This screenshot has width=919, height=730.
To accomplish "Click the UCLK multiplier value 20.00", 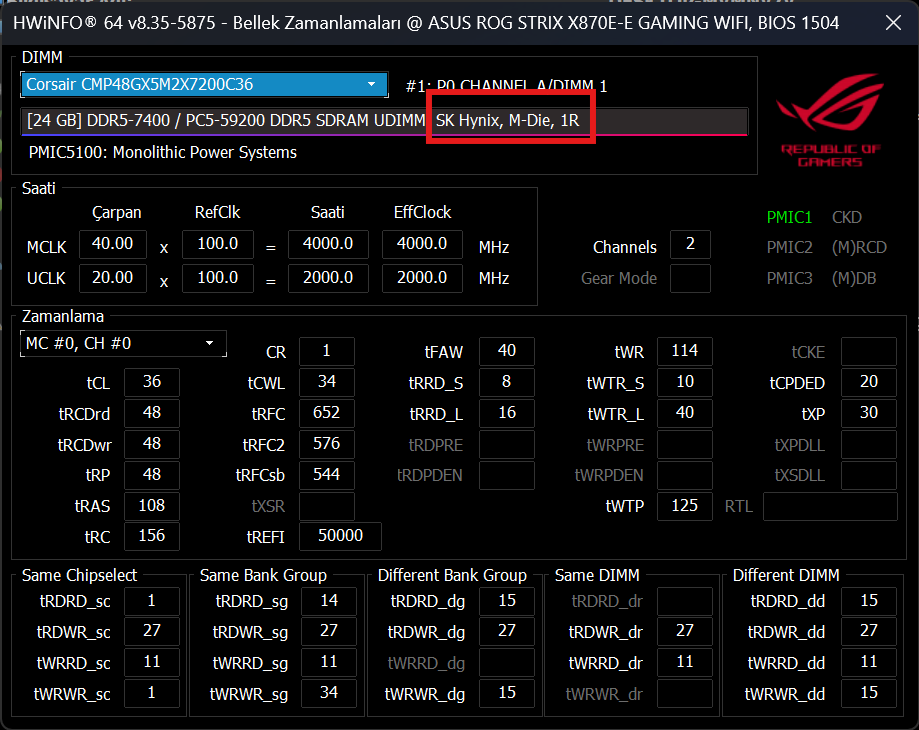I will (x=113, y=278).
